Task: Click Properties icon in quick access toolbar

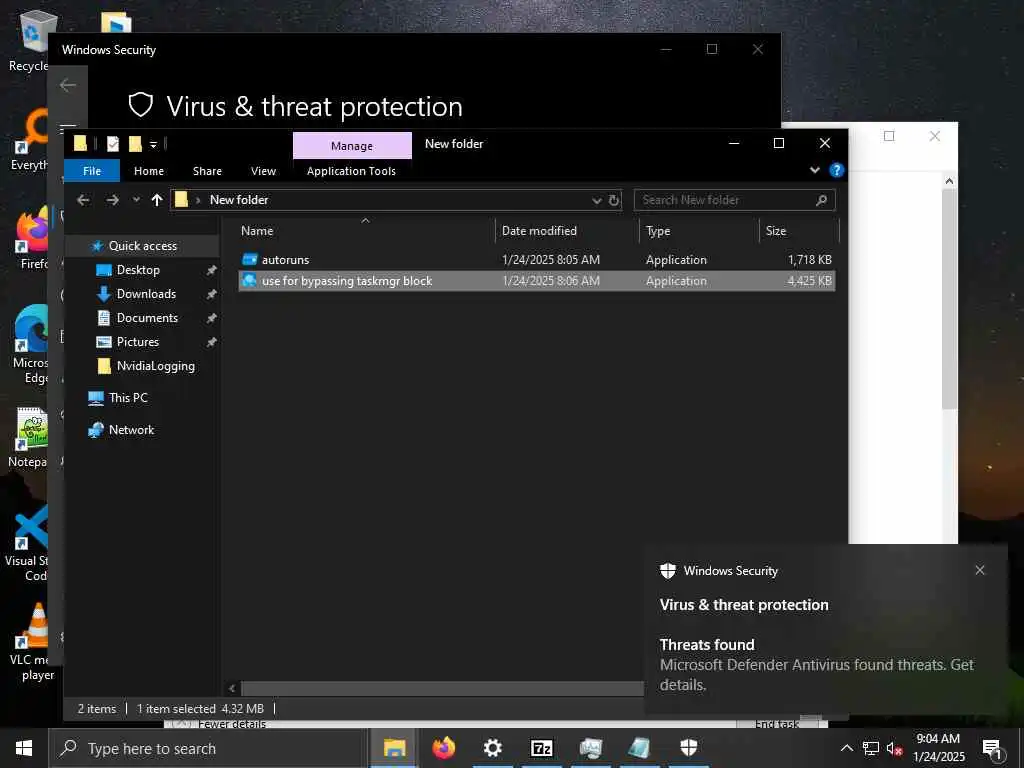Action: pos(113,144)
